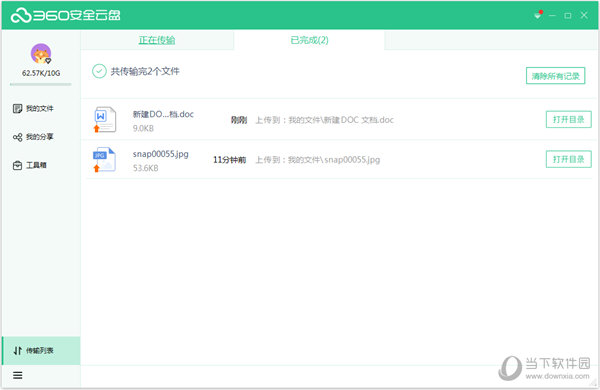Close the 360 cloud drive window
This screenshot has height=390, width=600.
click(x=584, y=15)
